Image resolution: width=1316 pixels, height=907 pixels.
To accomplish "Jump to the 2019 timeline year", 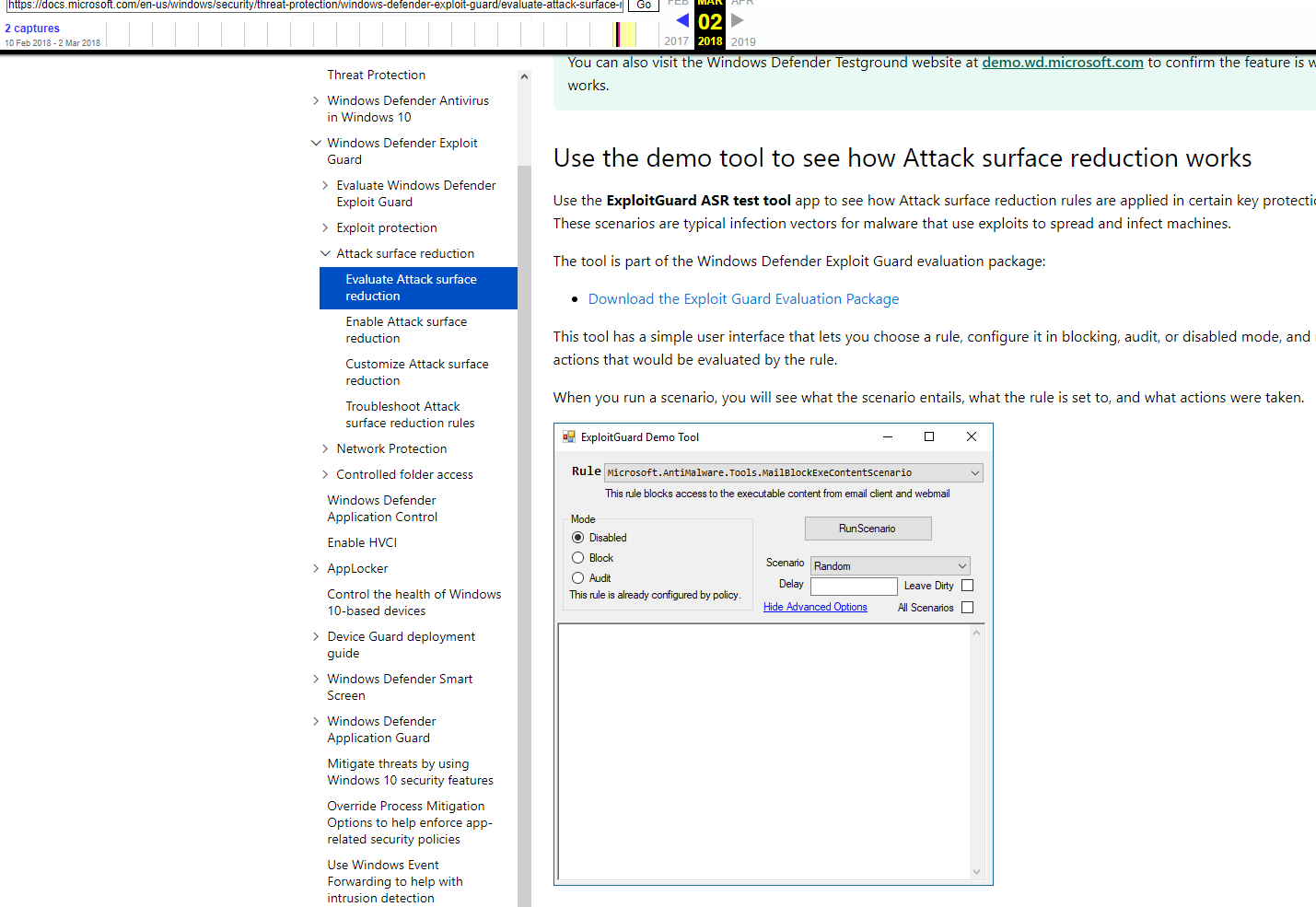I will [x=743, y=41].
